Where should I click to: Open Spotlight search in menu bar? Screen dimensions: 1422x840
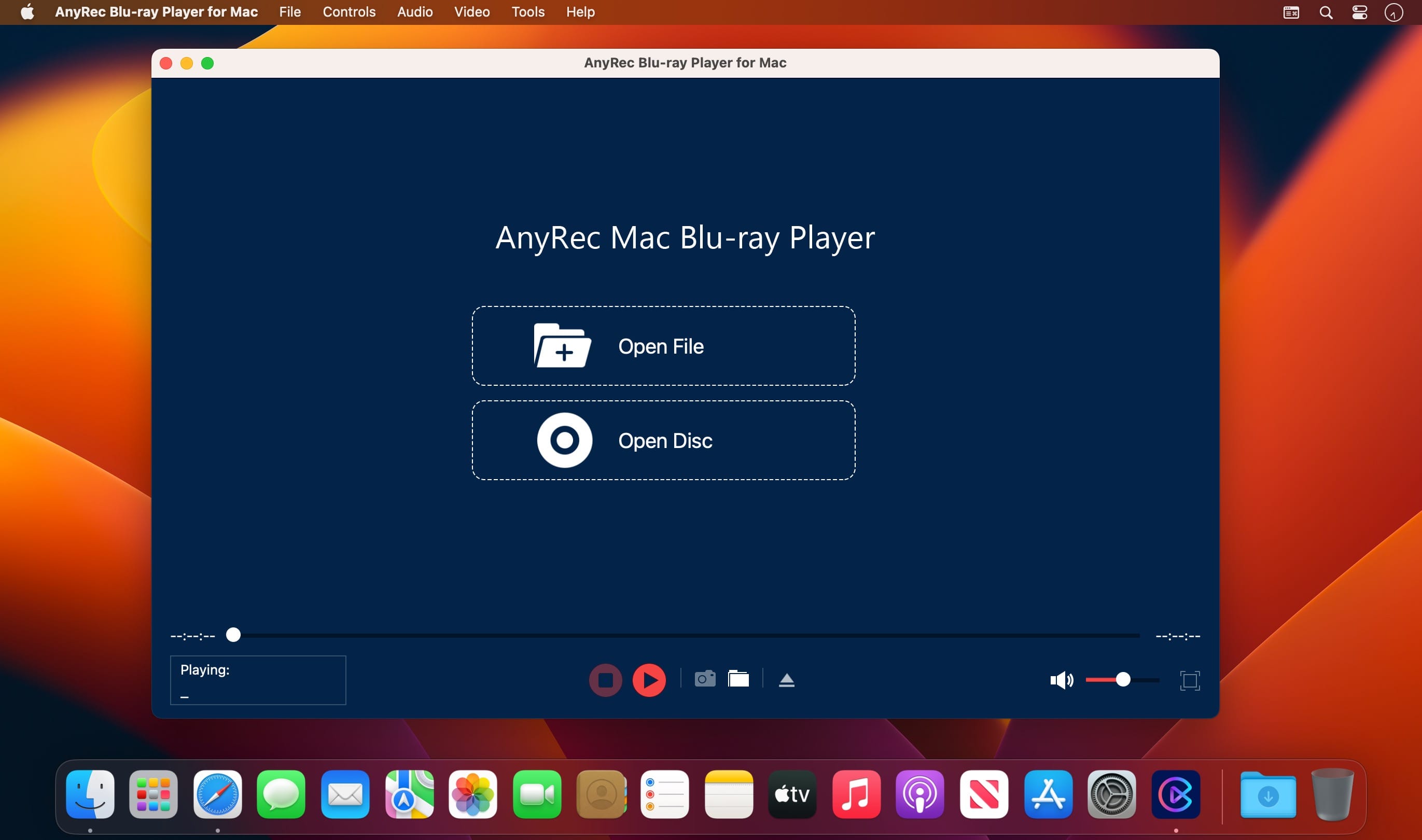(x=1326, y=12)
